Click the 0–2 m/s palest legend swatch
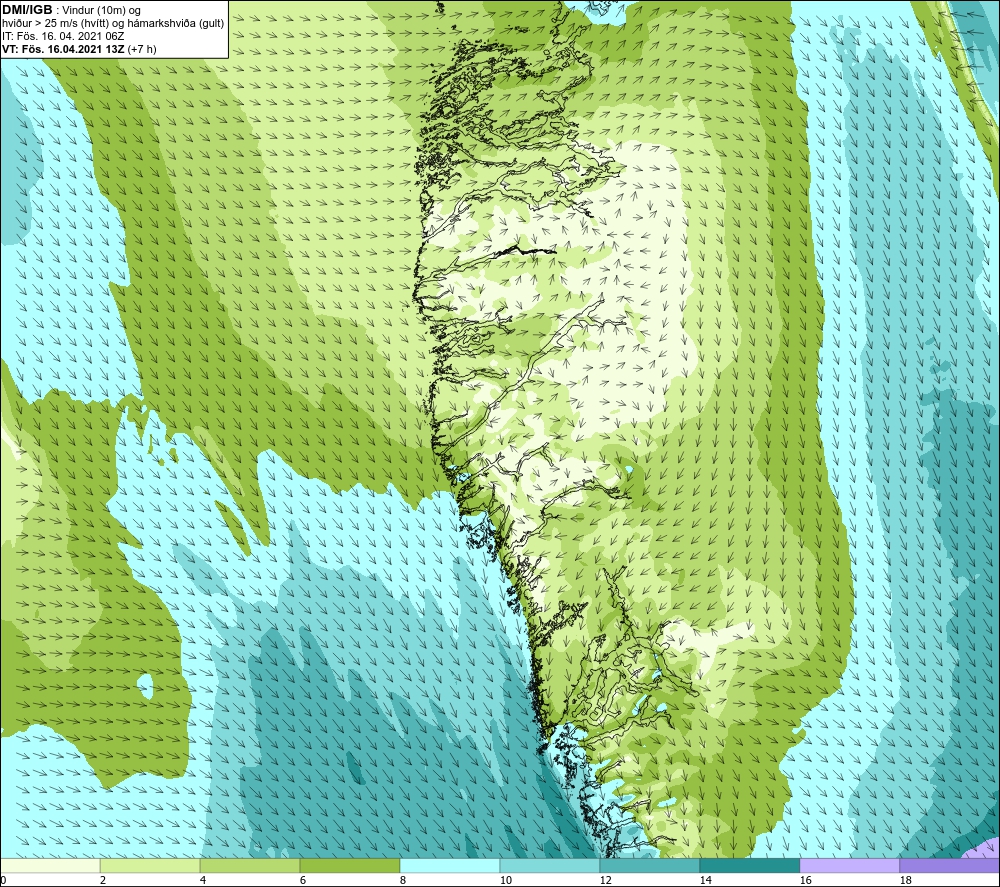The height and width of the screenshot is (887, 1000). tap(50, 865)
